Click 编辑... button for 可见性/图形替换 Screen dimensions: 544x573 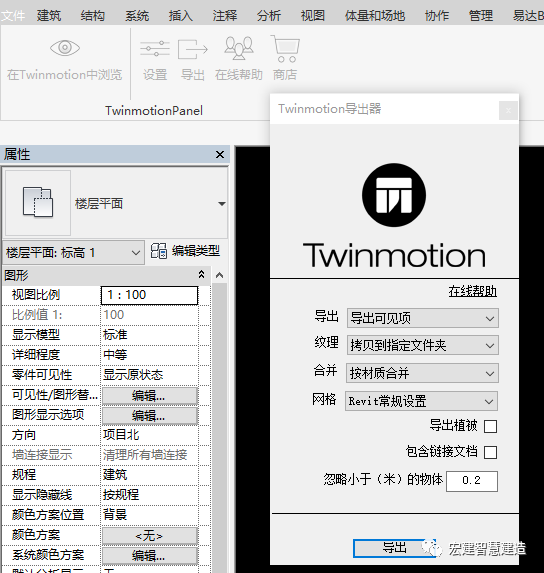(x=150, y=396)
